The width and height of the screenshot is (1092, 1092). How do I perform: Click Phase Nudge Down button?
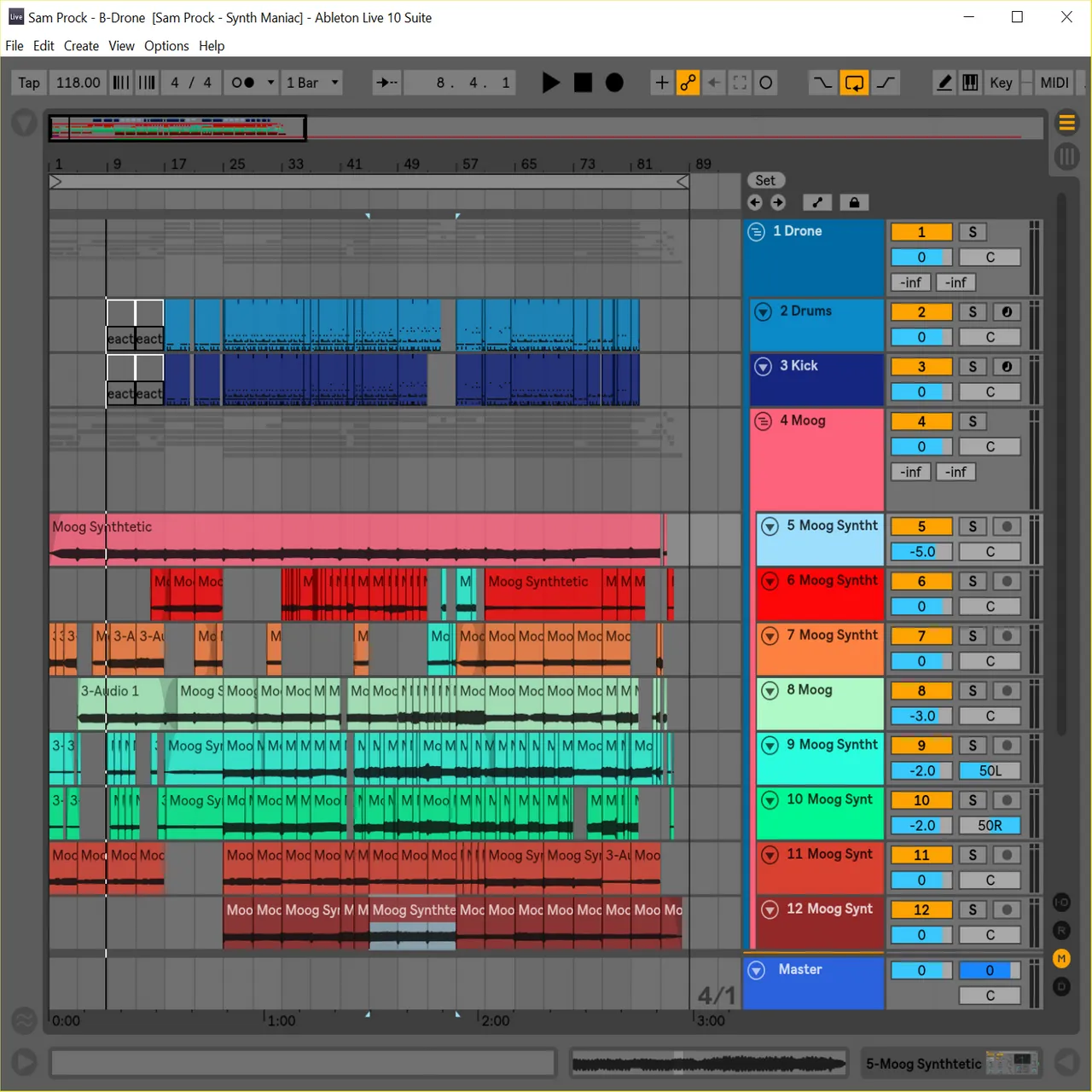tap(121, 83)
